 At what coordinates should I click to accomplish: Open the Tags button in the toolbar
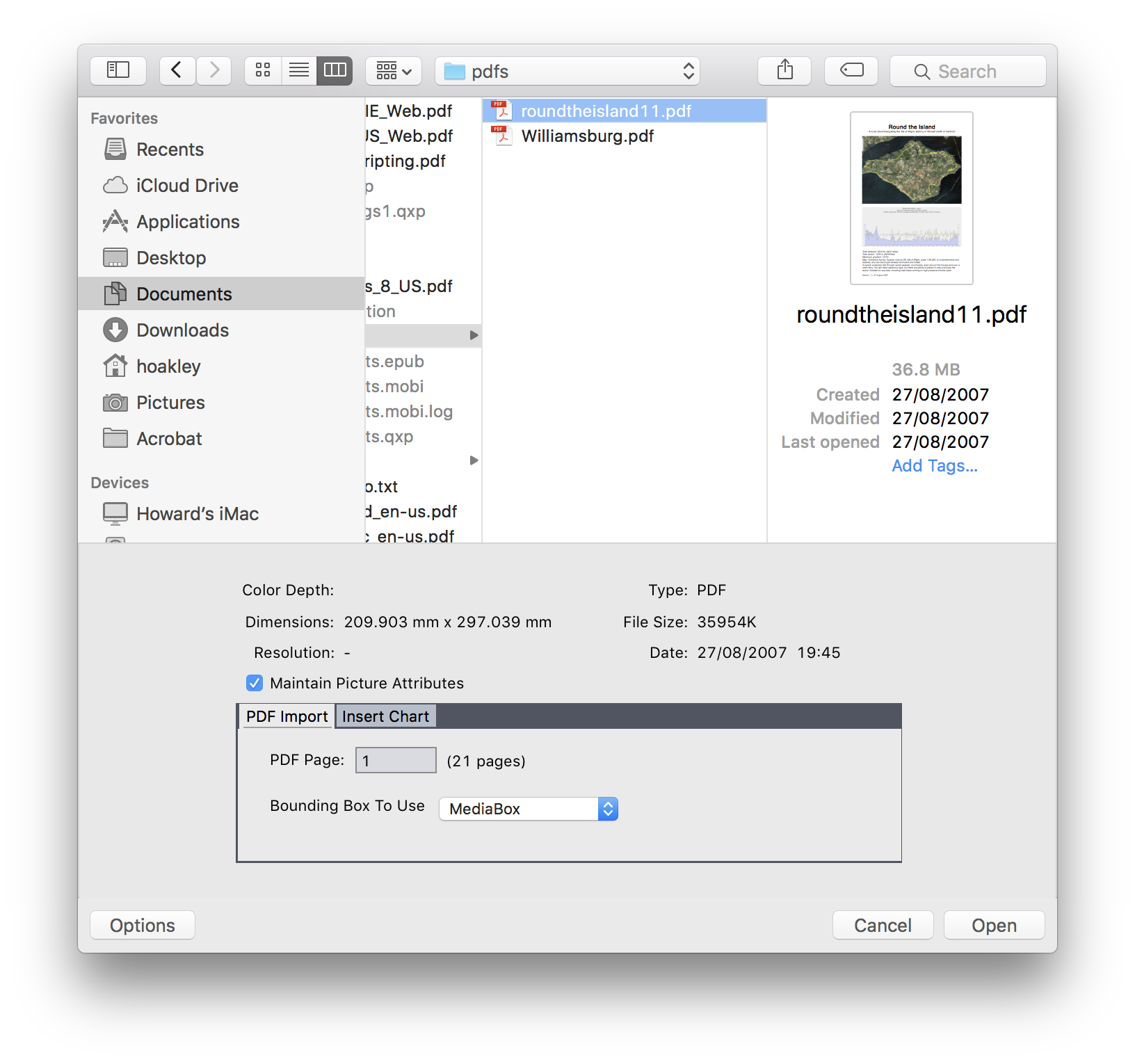pos(851,70)
